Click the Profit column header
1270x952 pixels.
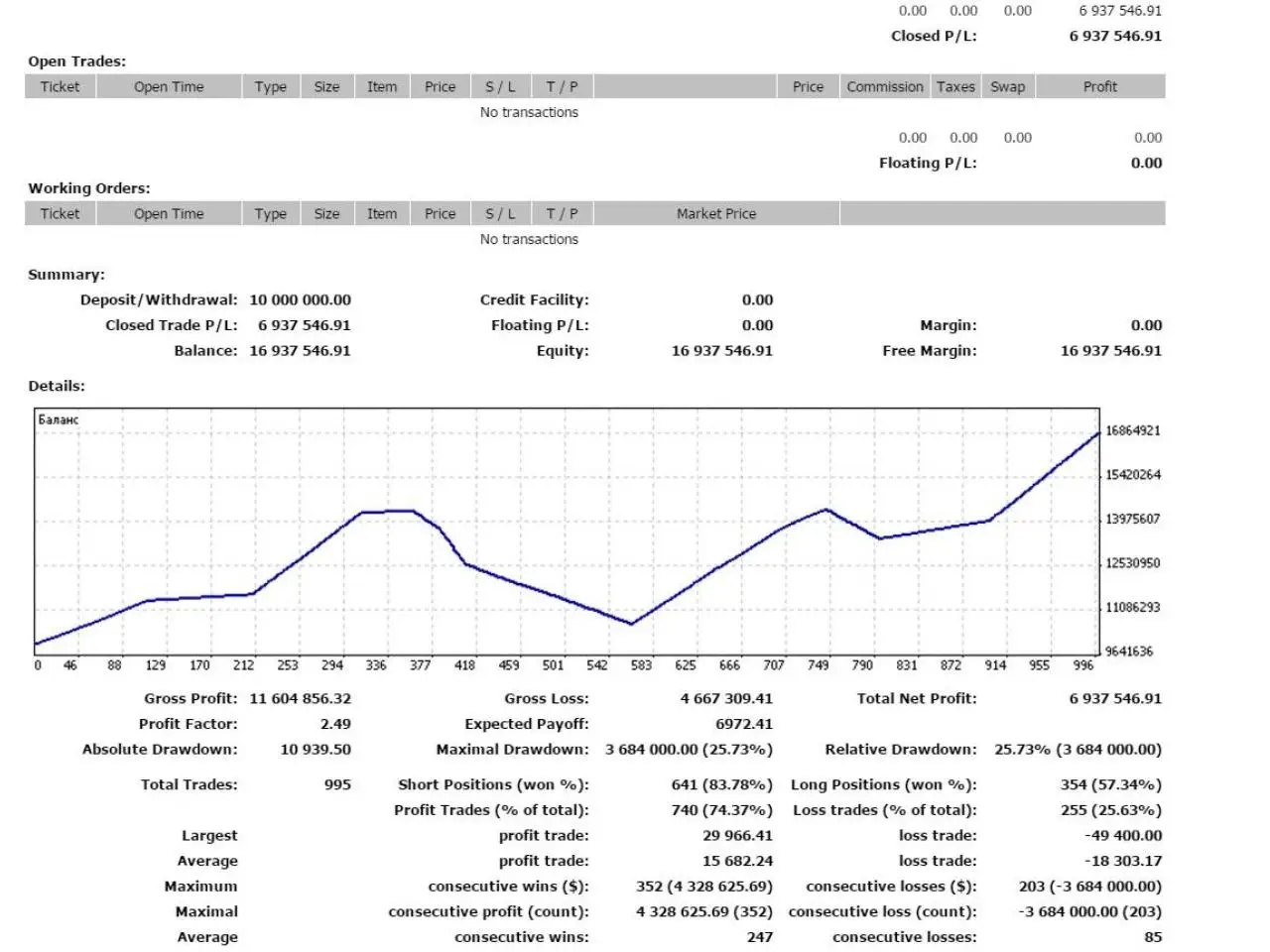click(1099, 87)
